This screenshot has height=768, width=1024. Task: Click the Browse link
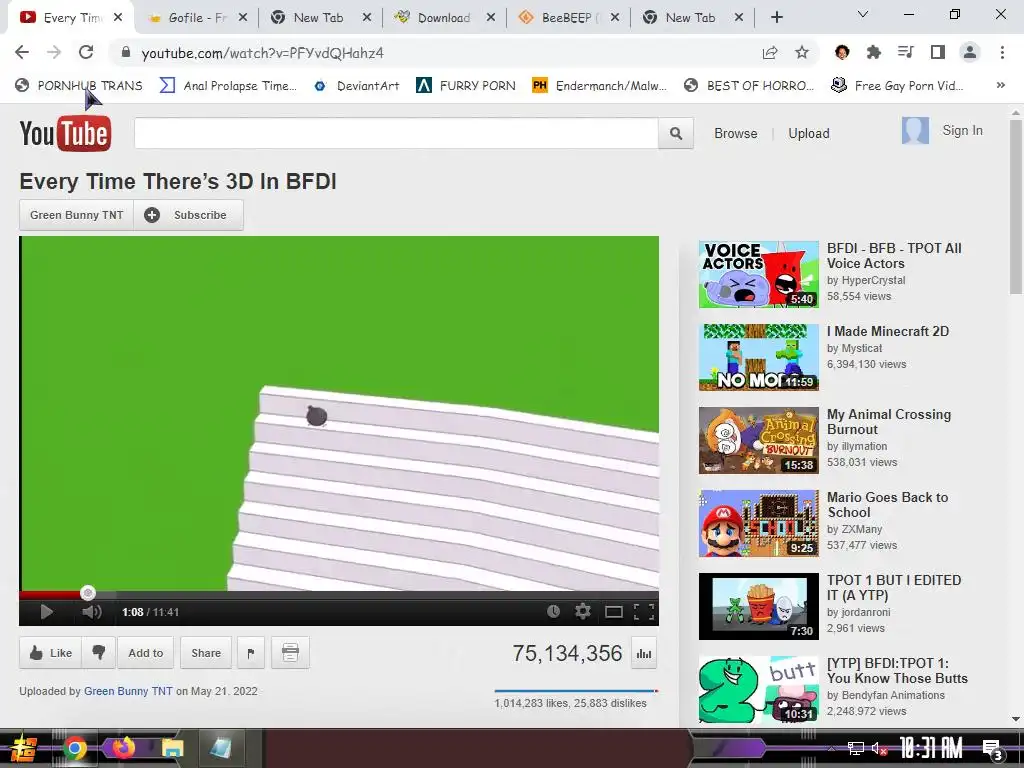click(735, 133)
